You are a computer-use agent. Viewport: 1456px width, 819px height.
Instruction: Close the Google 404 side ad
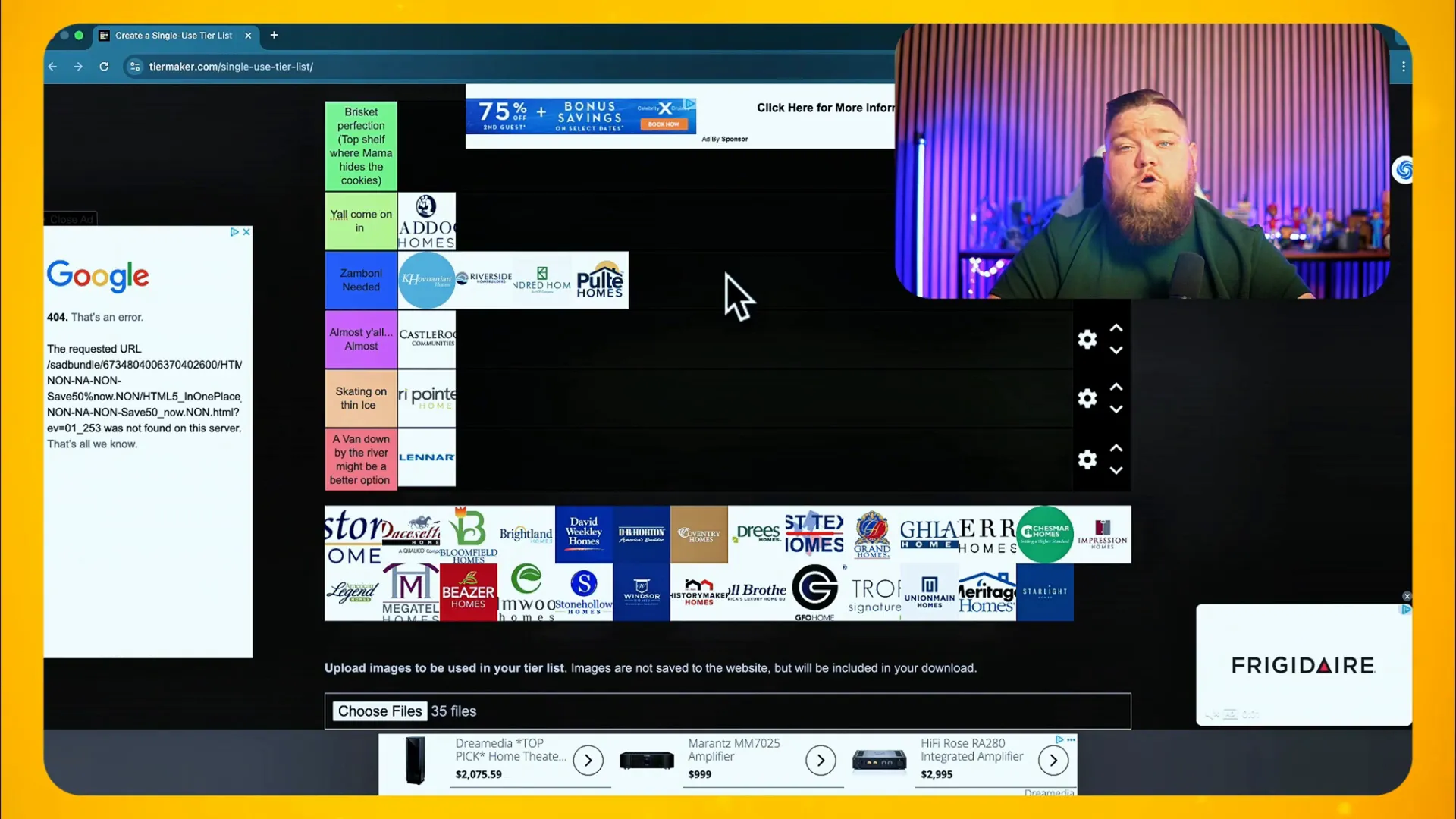(x=246, y=232)
